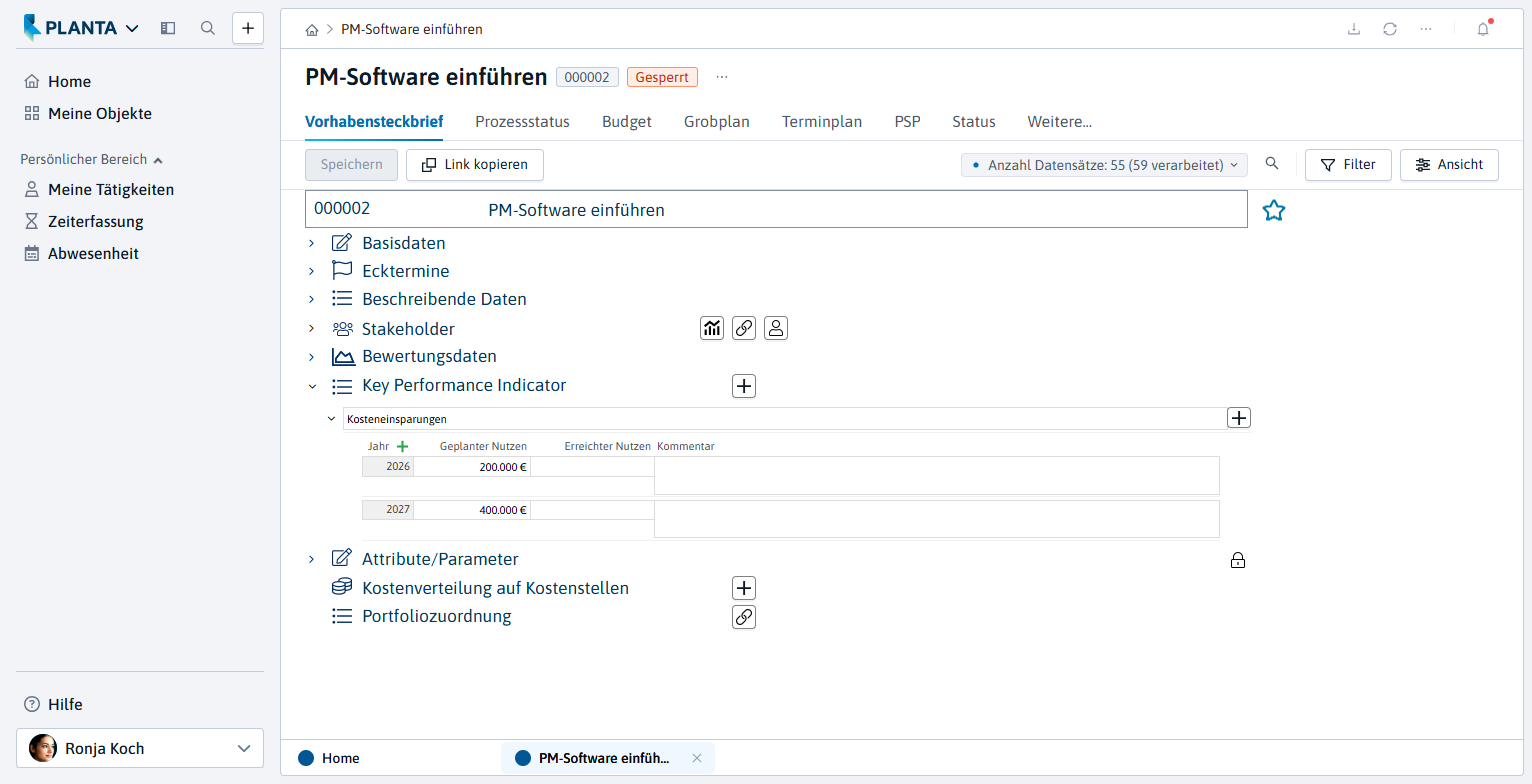Expand the Attribute/Parameter section

[312, 559]
